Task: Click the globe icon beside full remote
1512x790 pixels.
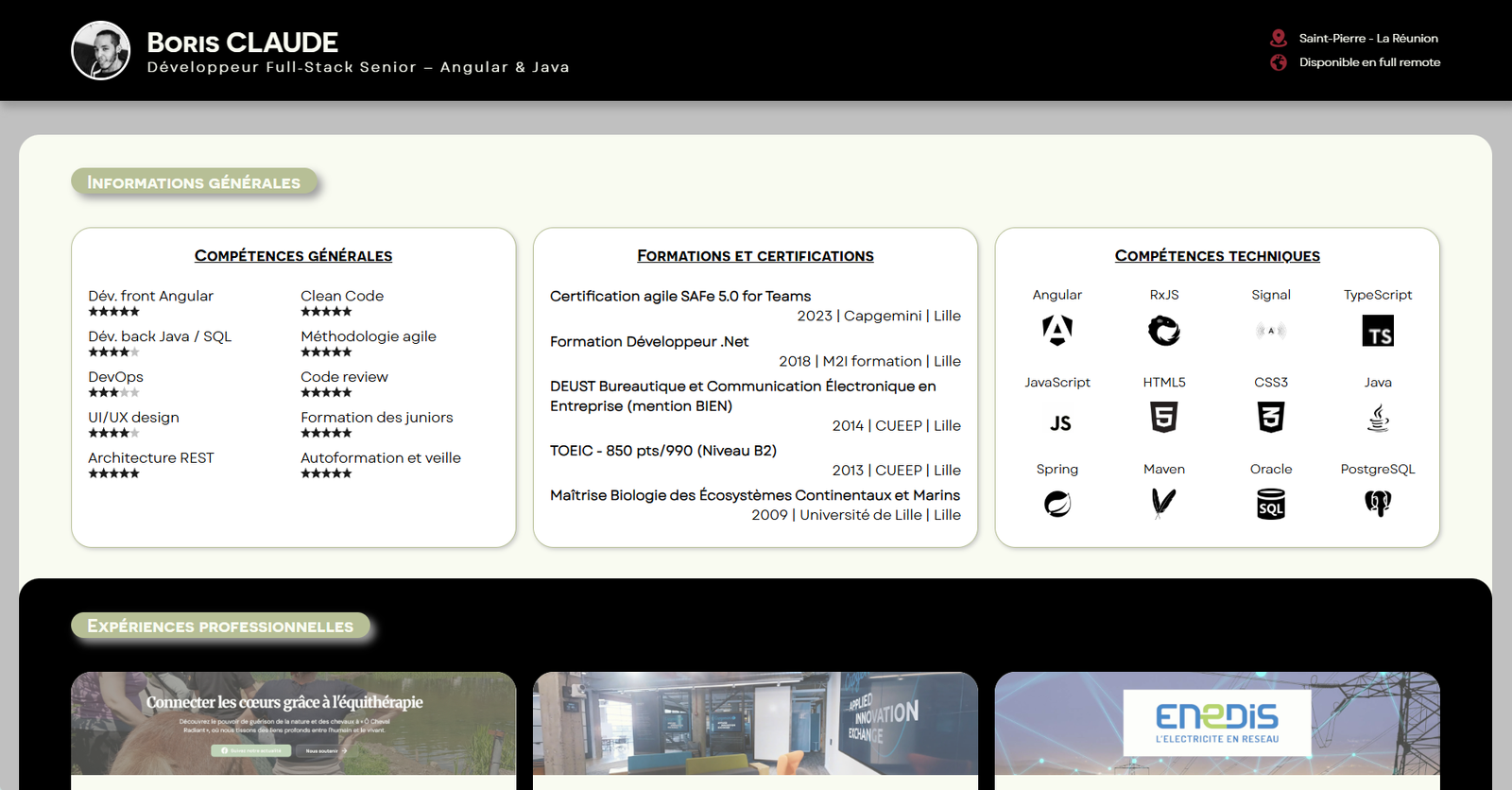Action: (x=1279, y=62)
